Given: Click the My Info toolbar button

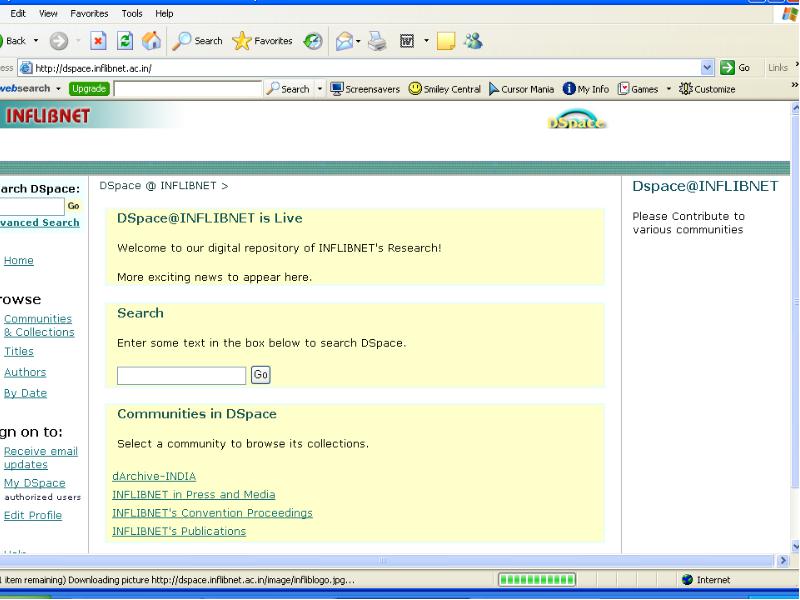Looking at the screenshot, I should [x=586, y=89].
